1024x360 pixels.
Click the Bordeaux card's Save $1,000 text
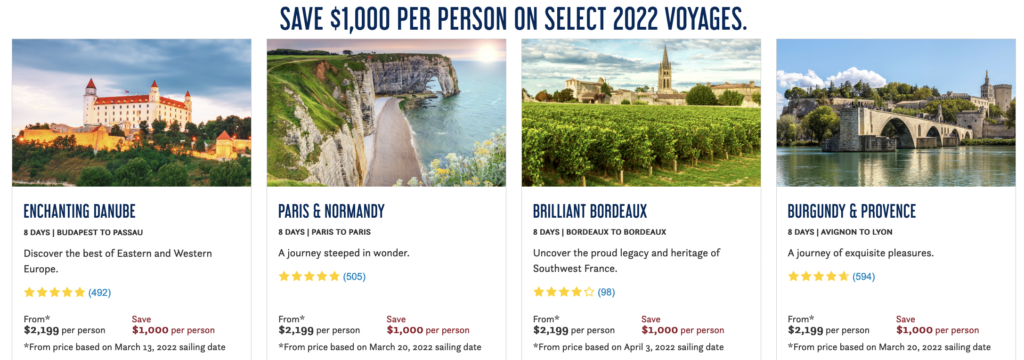coord(682,325)
